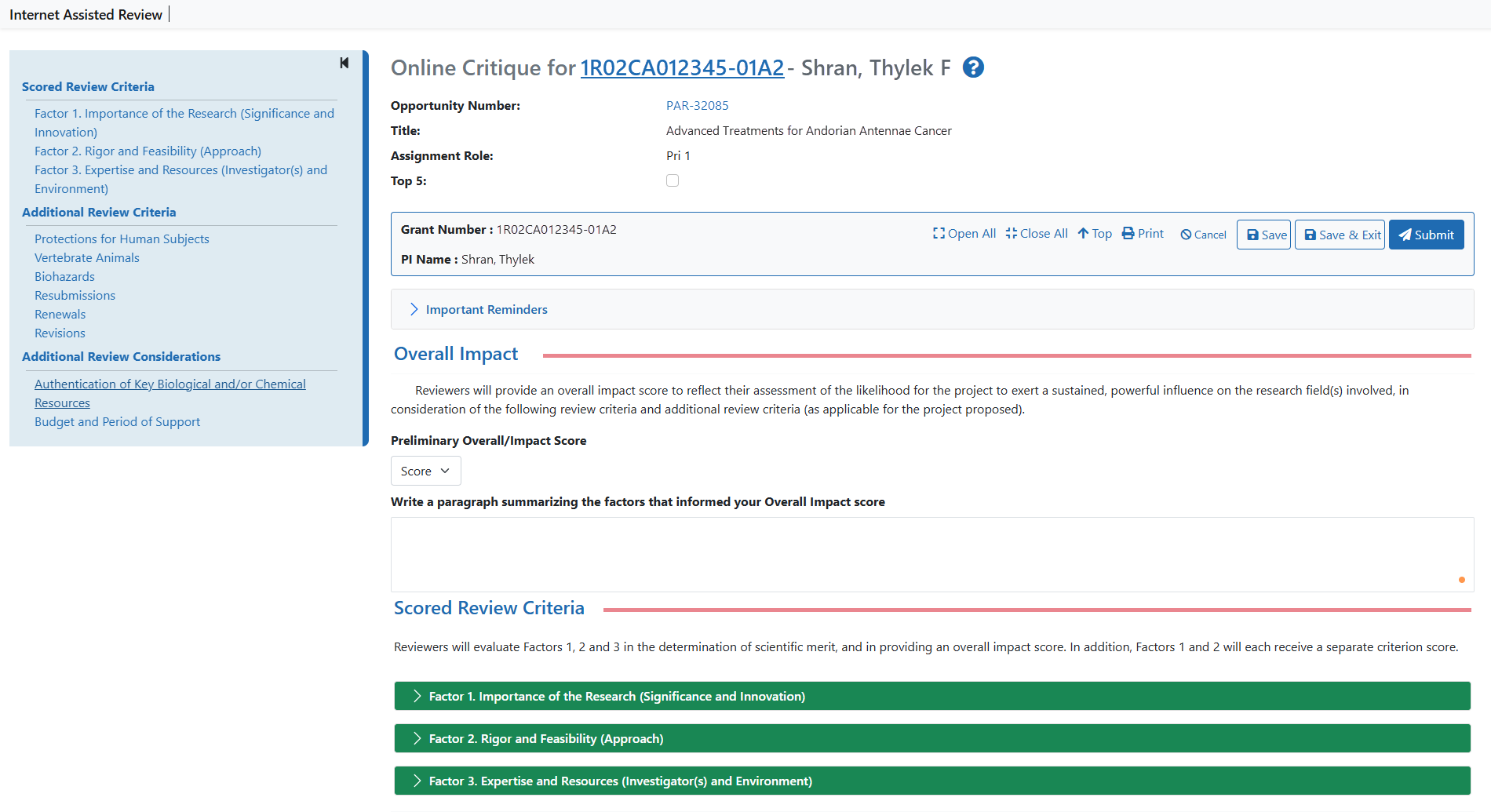This screenshot has height=812, width=1491.
Task: Collapse the left sidebar navigation panel
Action: pos(344,63)
